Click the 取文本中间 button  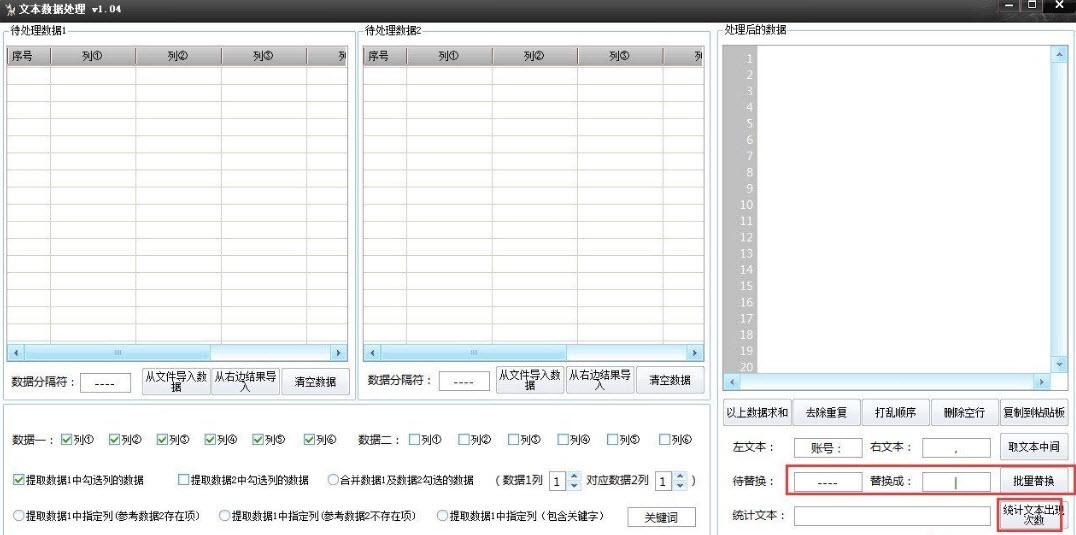pyautogui.click(x=1034, y=447)
